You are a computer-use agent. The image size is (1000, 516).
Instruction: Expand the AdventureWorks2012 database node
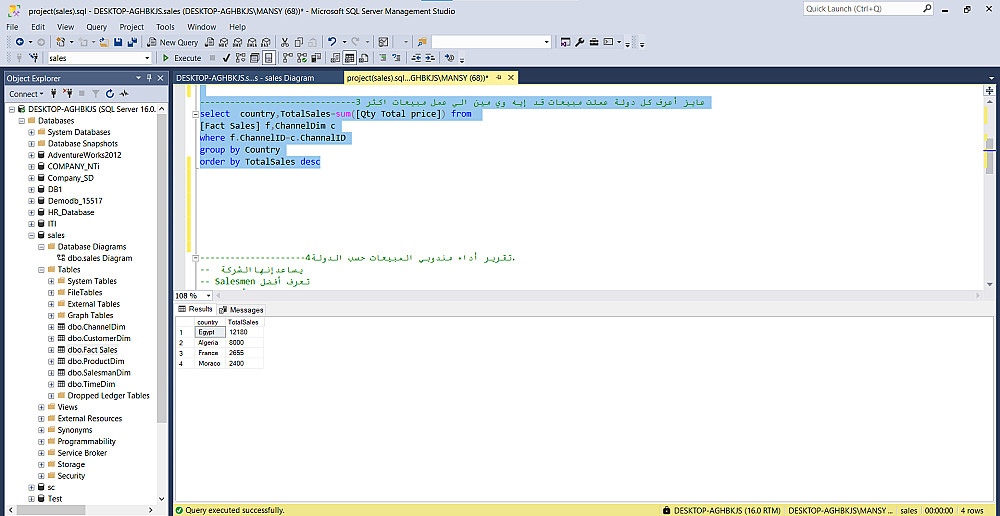tap(31, 155)
